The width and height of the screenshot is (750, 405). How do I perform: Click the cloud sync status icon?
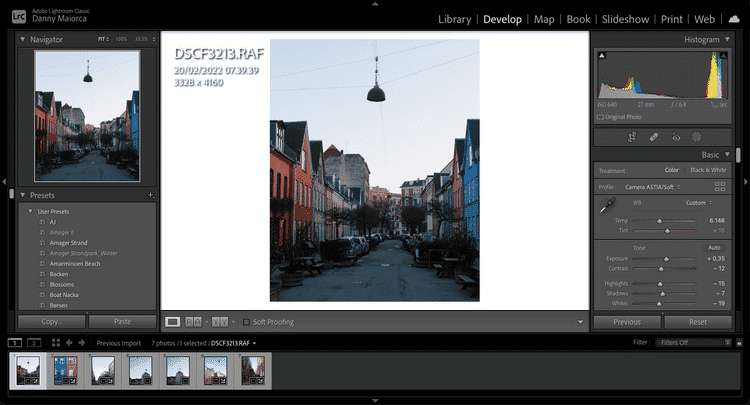pos(733,19)
